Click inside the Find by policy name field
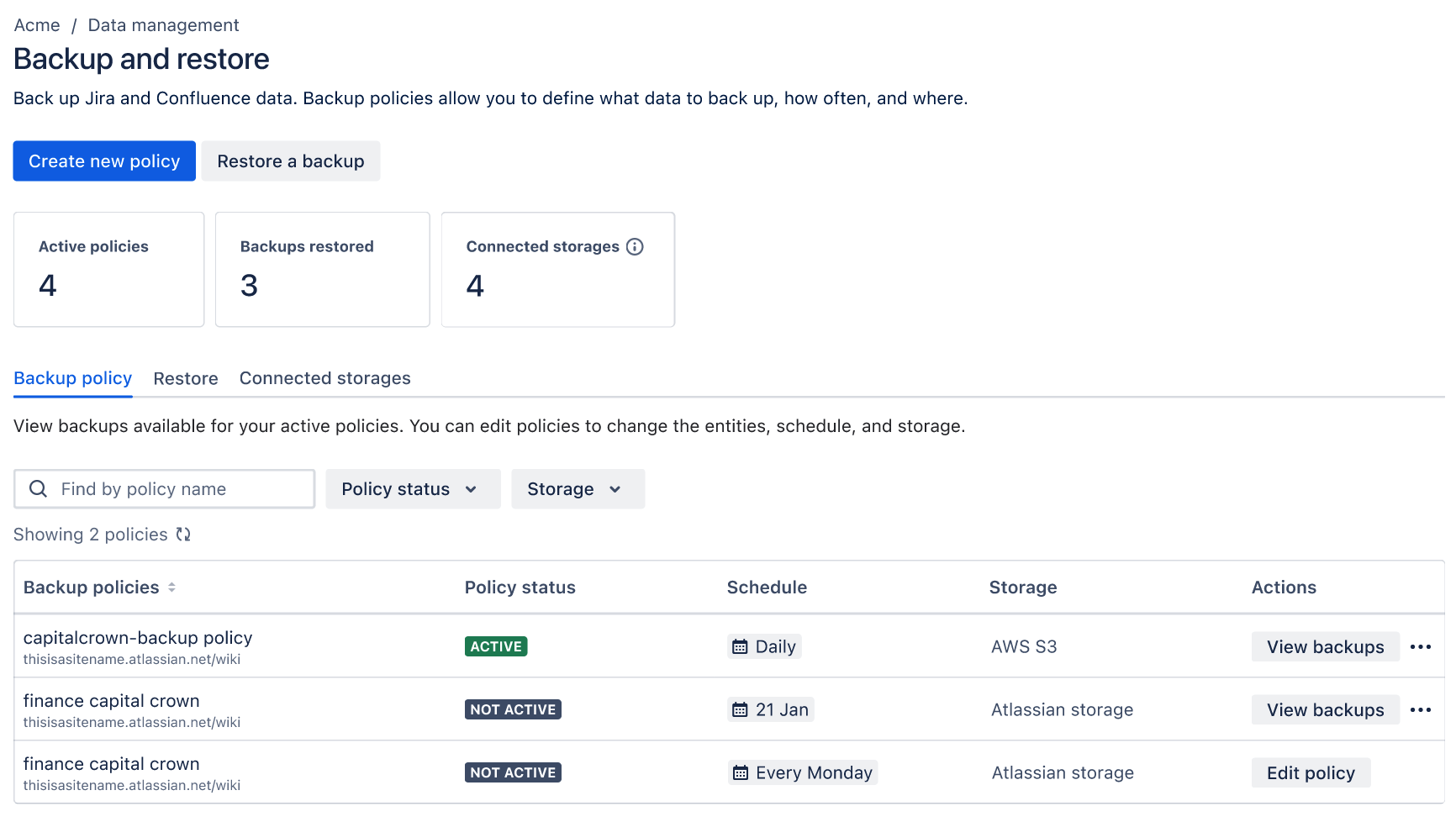 (164, 488)
